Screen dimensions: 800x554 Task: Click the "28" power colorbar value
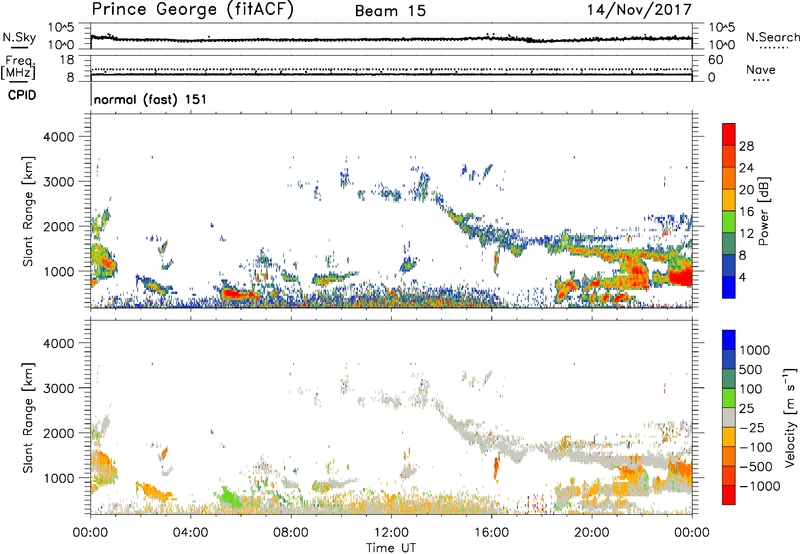click(x=746, y=146)
